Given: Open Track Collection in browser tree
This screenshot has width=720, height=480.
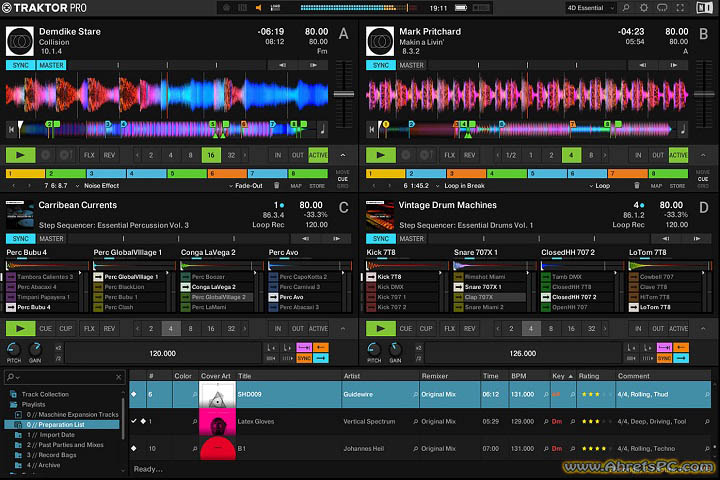Looking at the screenshot, I should [x=45, y=394].
